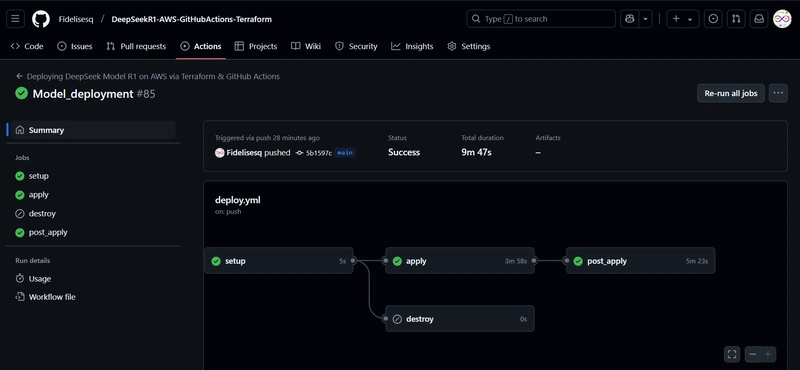Switch to the Projects tab

[x=256, y=46]
